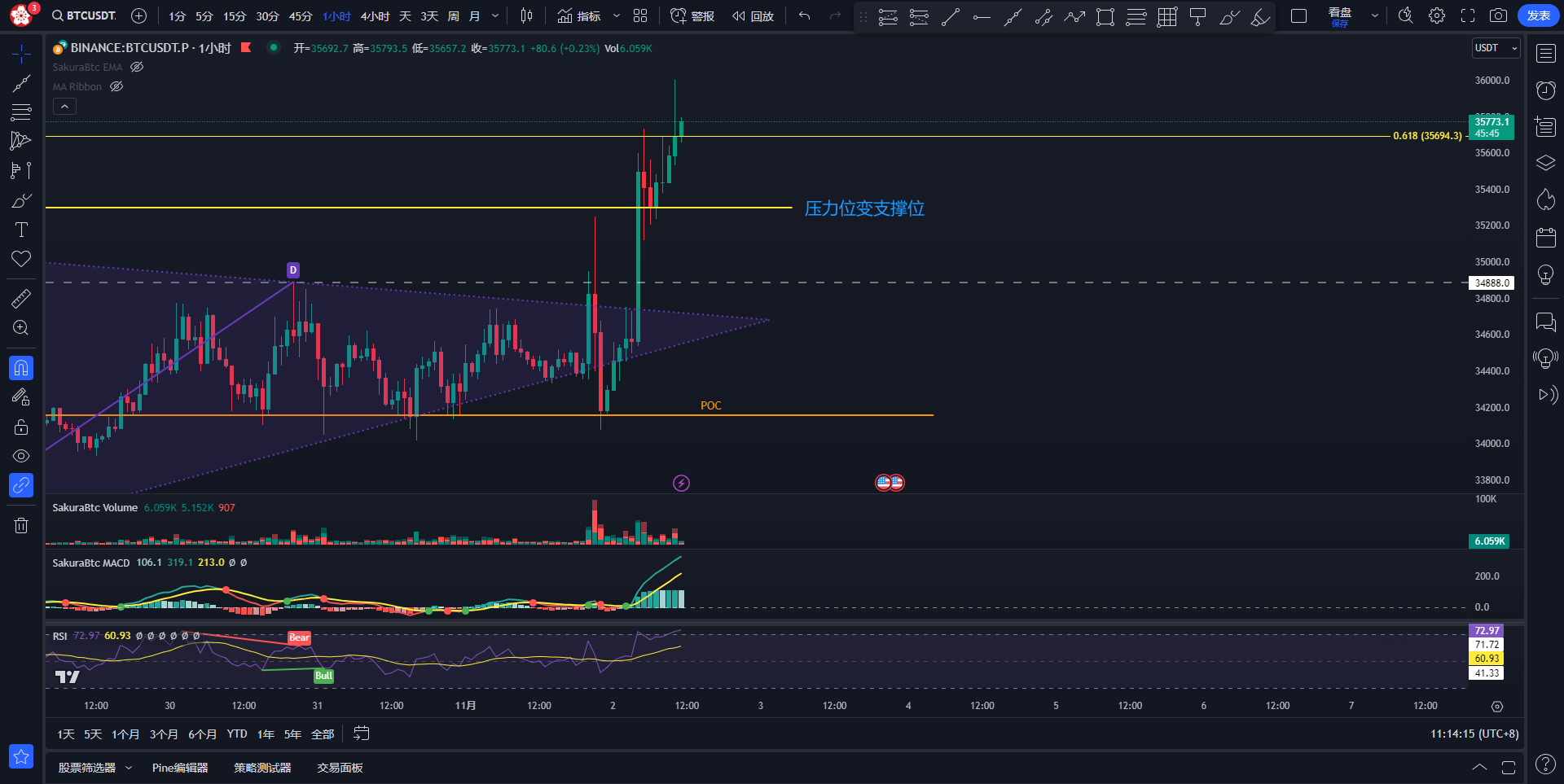Switch to the 周 timeframe
This screenshot has width=1564, height=784.
[x=453, y=16]
